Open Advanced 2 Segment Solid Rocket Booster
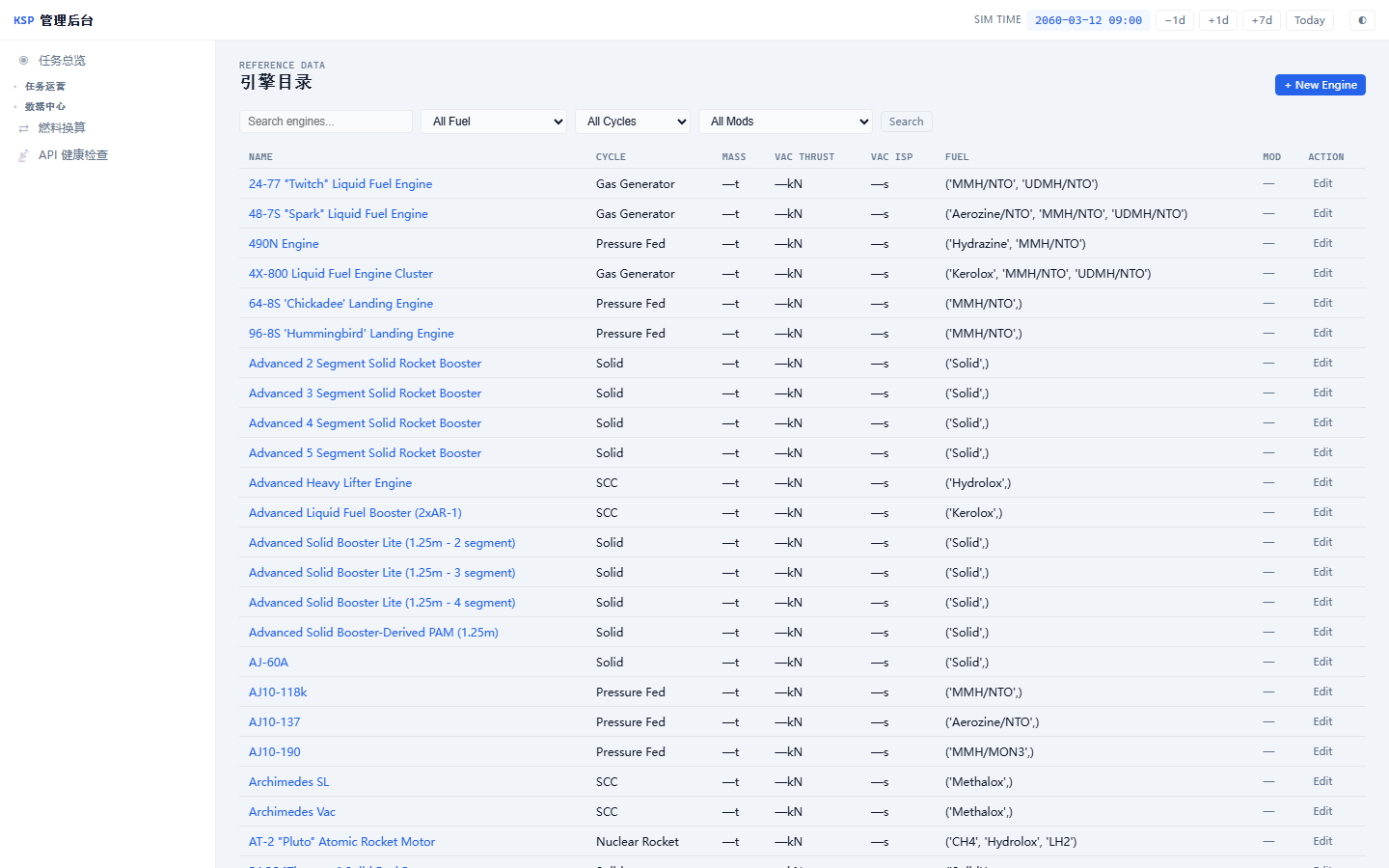This screenshot has height=868, width=1389. coord(365,364)
